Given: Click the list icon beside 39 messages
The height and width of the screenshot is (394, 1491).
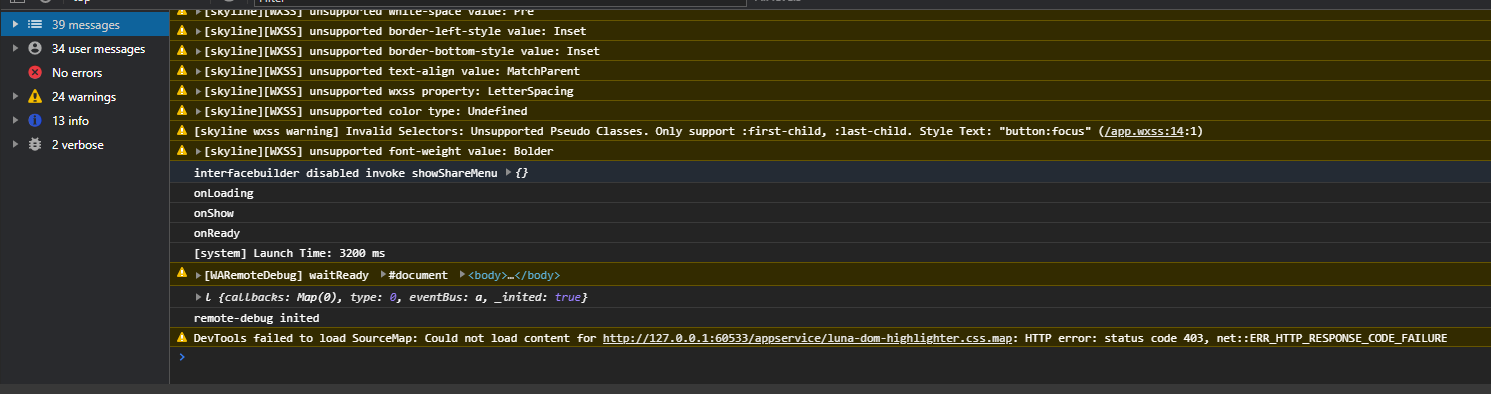Looking at the screenshot, I should click(35, 24).
